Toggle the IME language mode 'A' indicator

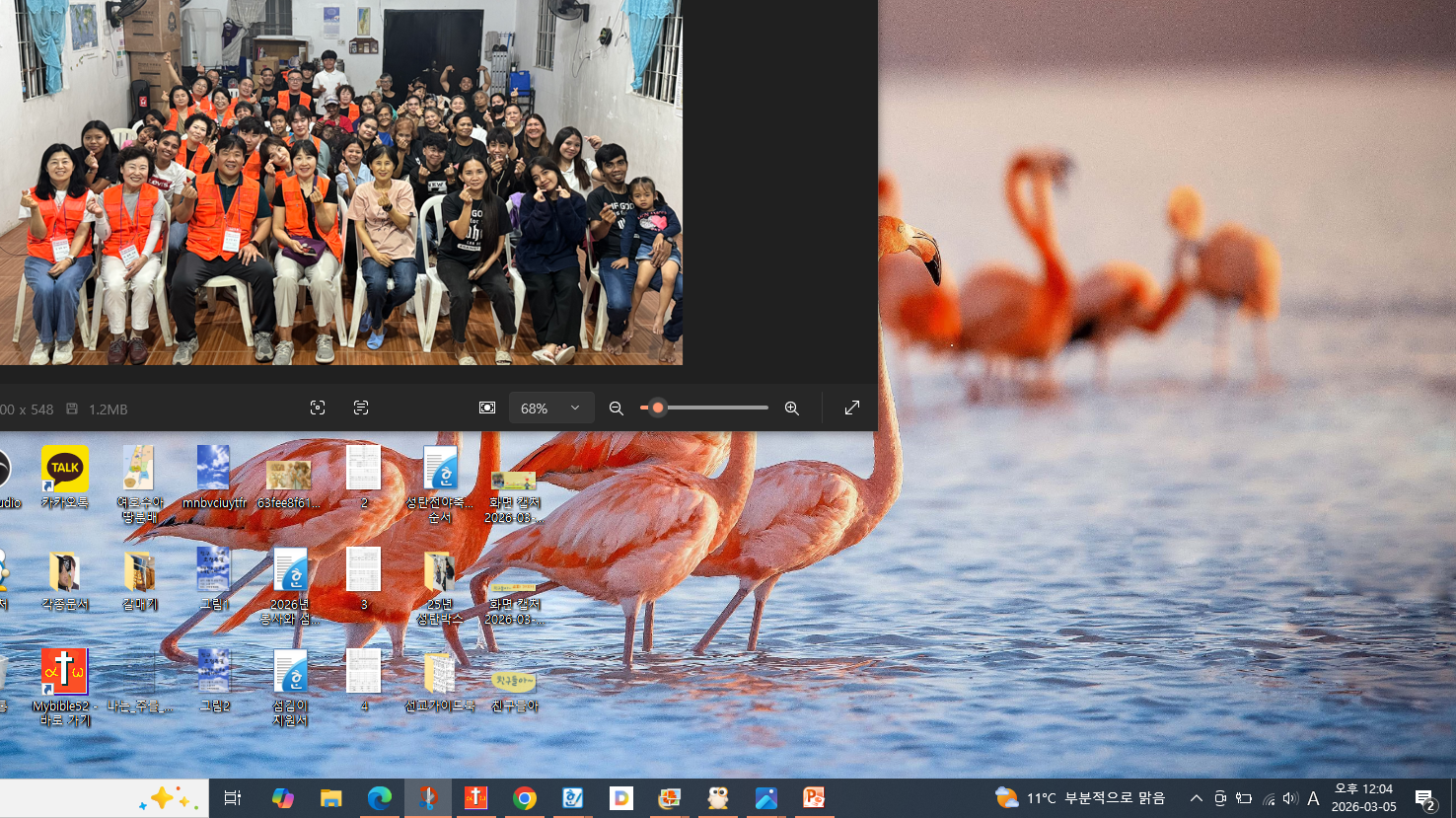pos(1313,798)
